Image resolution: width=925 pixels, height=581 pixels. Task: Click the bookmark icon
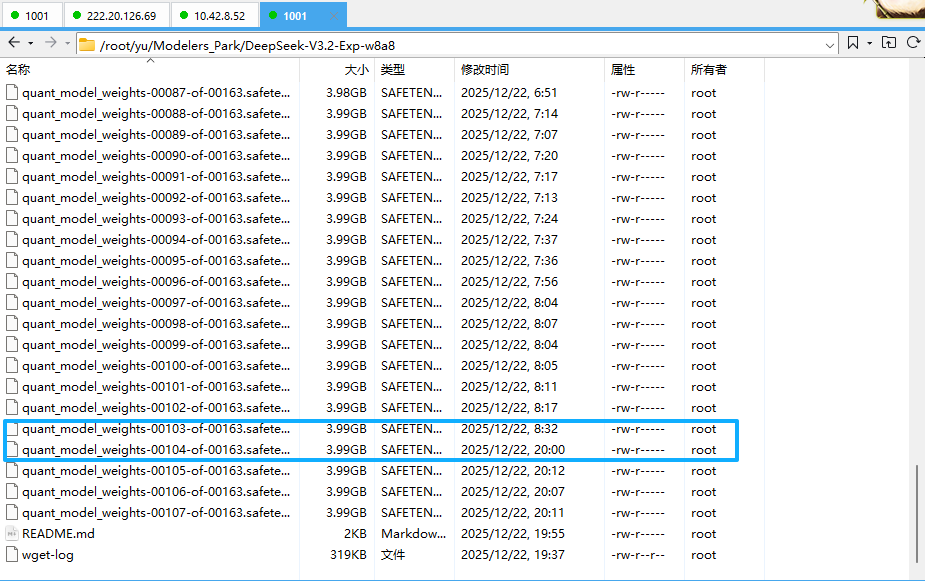pos(852,42)
